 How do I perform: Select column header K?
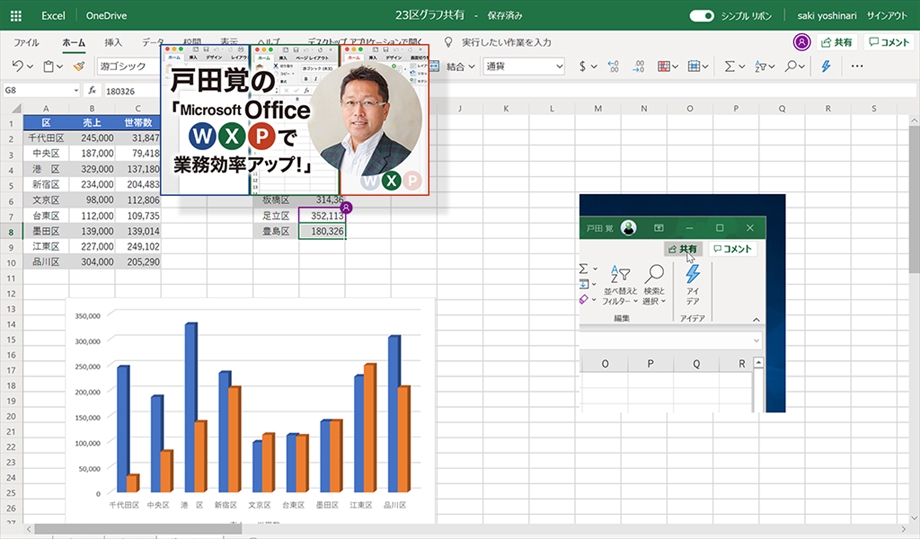coord(506,108)
